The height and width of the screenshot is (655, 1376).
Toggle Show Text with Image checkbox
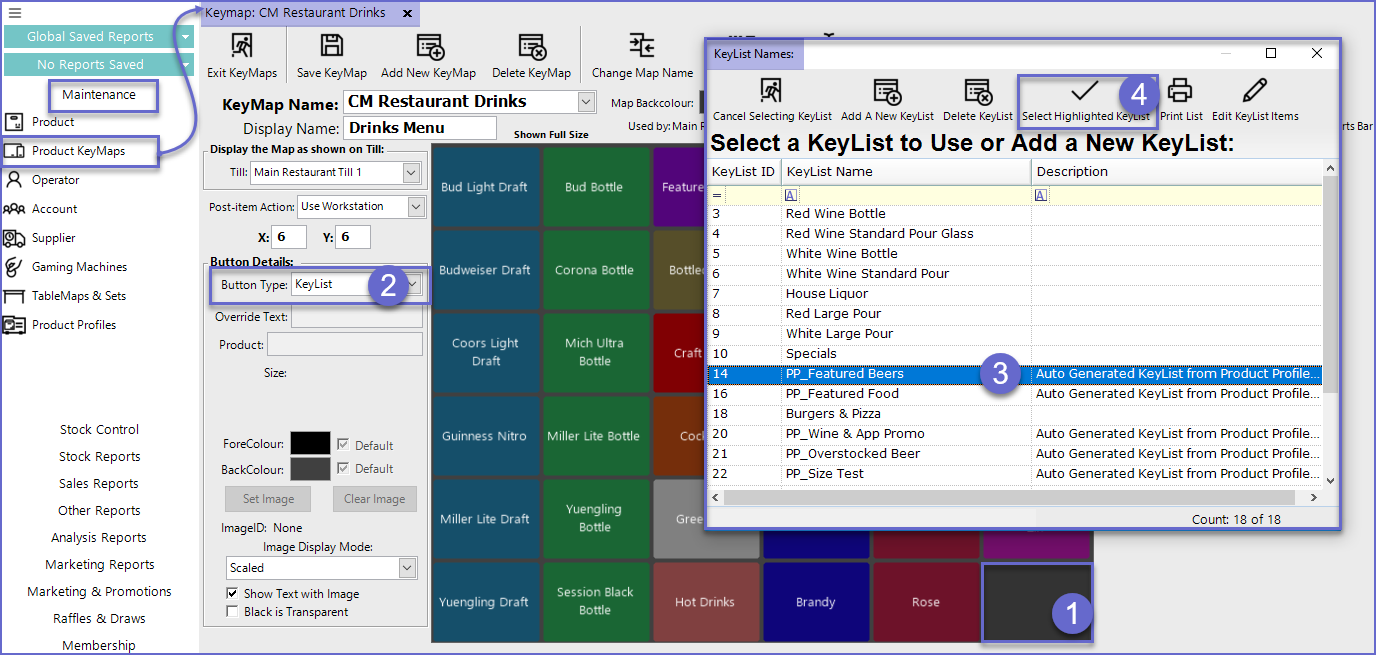point(233,594)
